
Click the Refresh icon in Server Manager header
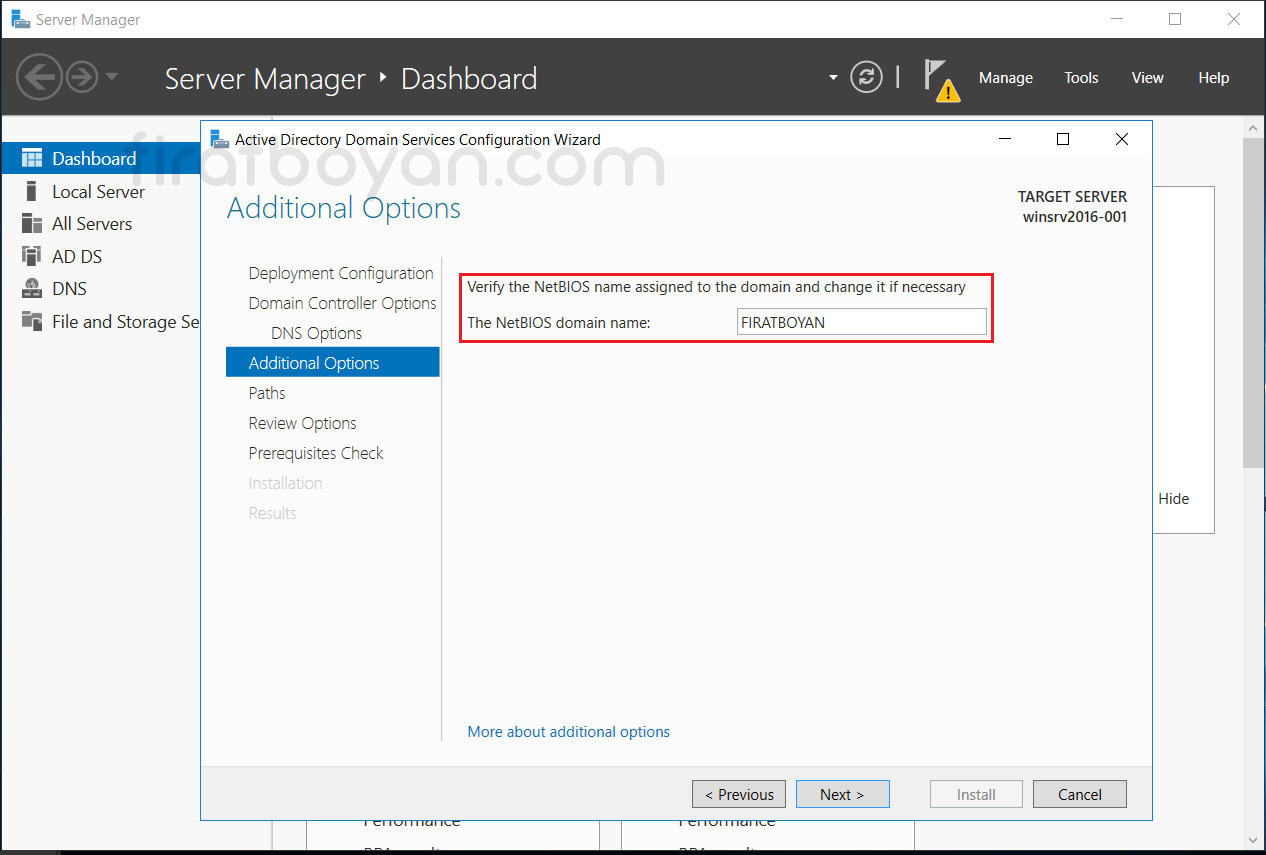click(x=866, y=77)
